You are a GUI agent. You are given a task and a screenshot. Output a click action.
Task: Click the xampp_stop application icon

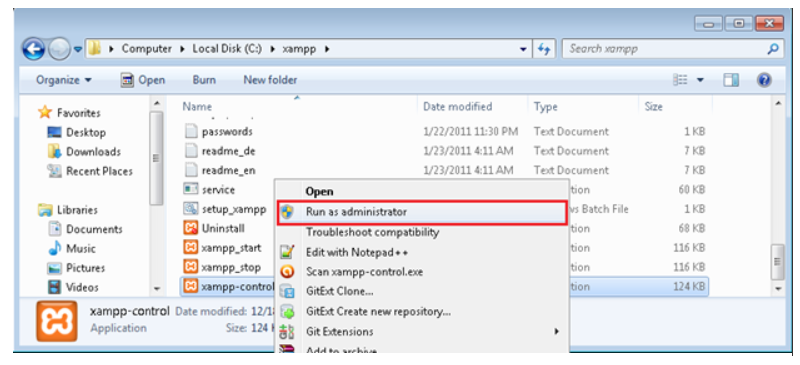pyautogui.click(x=190, y=267)
